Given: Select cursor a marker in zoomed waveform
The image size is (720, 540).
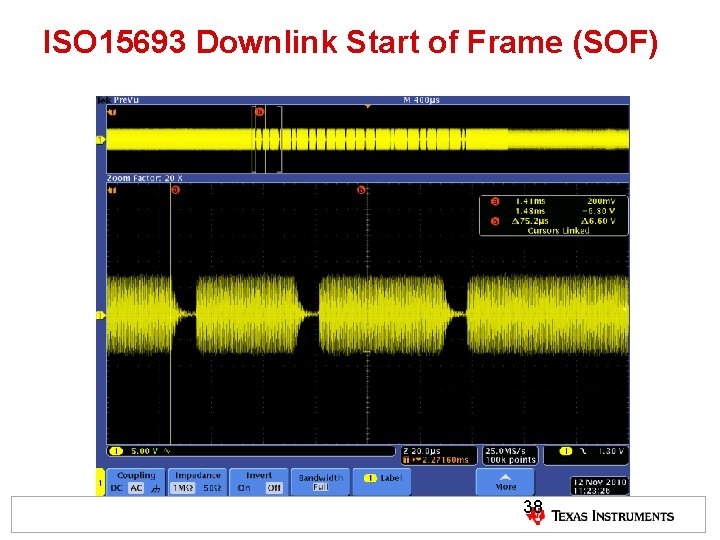Looking at the screenshot, I should (x=175, y=190).
